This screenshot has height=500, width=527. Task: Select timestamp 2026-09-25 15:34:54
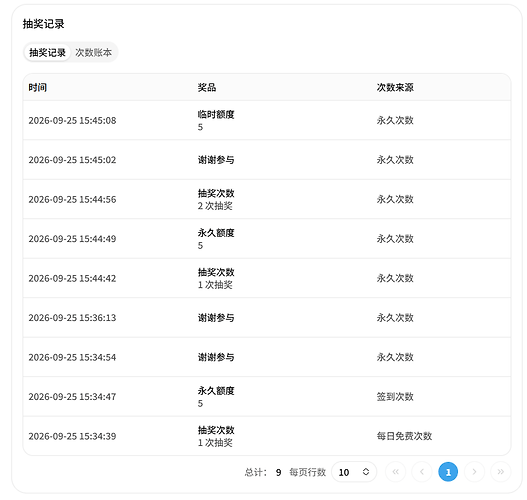click(x=72, y=357)
